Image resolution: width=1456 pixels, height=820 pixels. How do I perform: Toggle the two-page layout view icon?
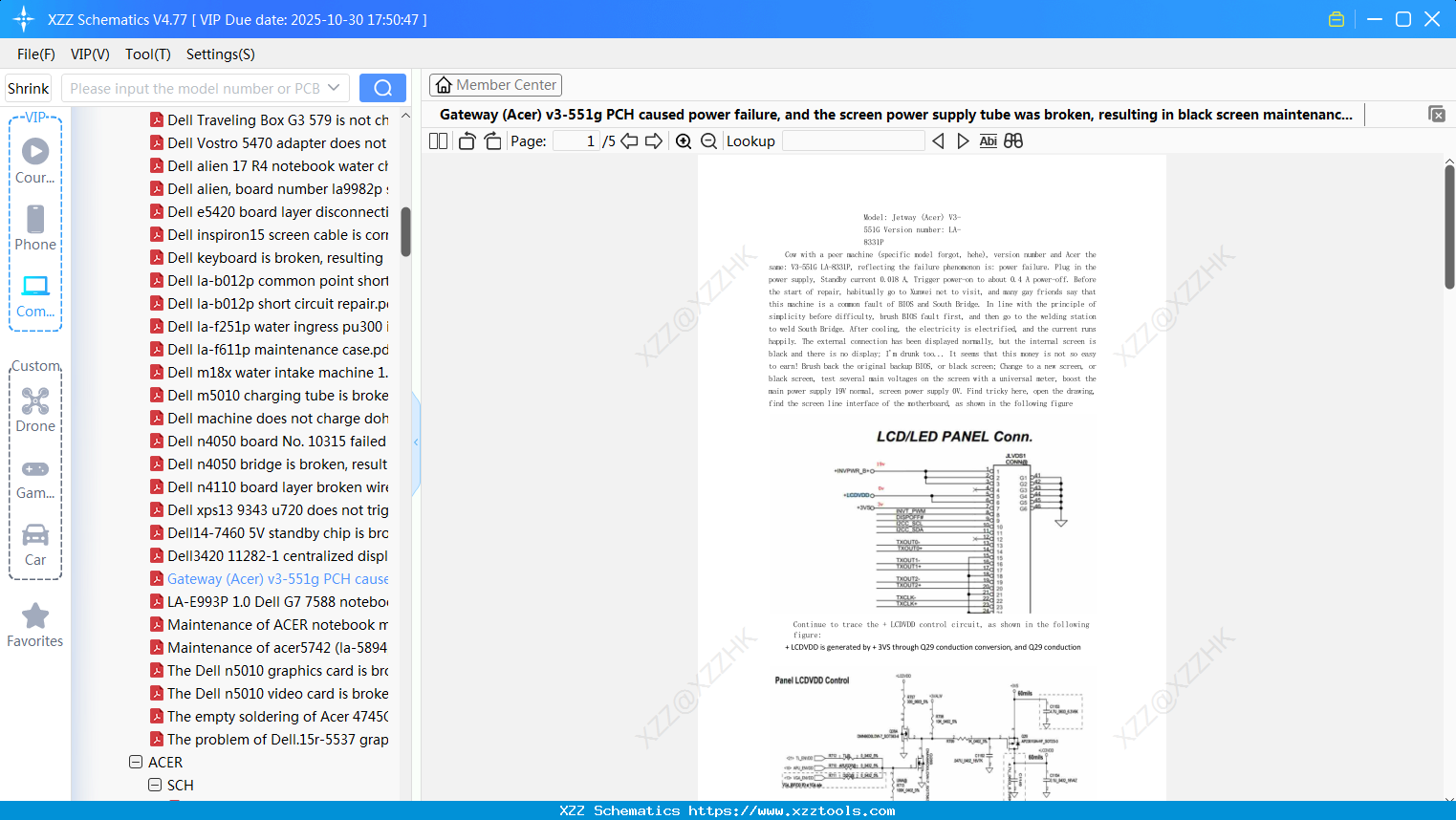tap(438, 140)
